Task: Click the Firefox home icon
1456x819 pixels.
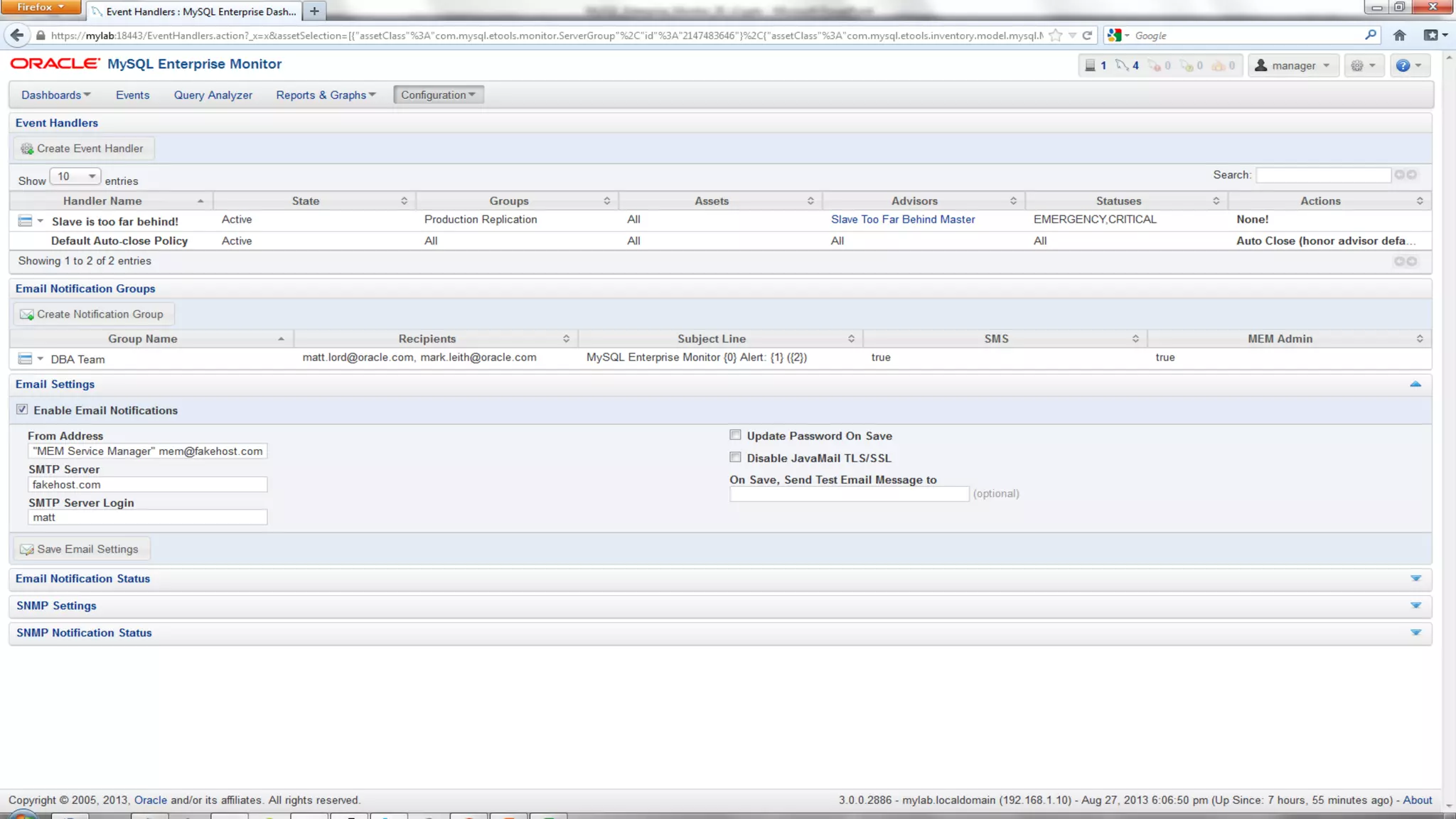Action: tap(1399, 35)
